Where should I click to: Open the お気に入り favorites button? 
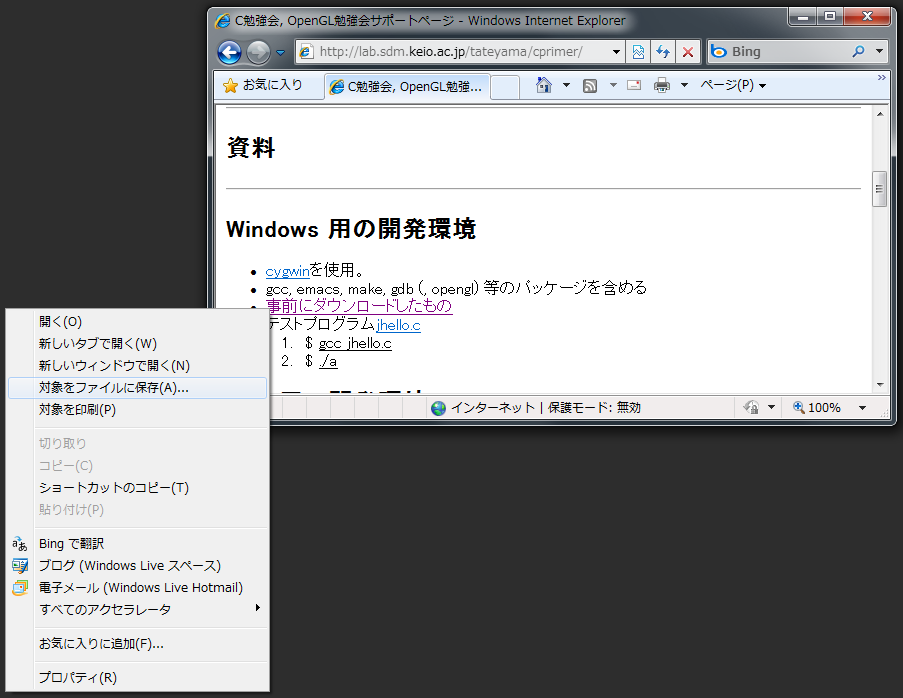pyautogui.click(x=263, y=86)
